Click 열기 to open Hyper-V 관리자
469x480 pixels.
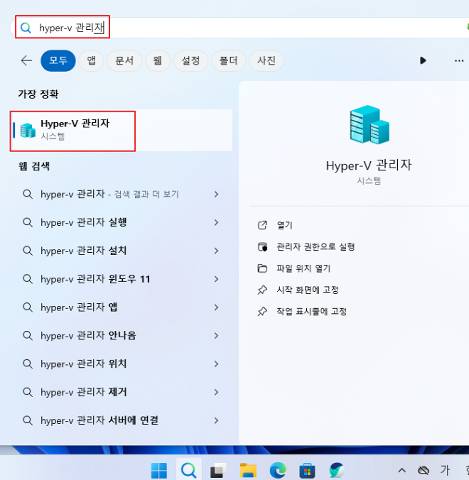point(284,225)
